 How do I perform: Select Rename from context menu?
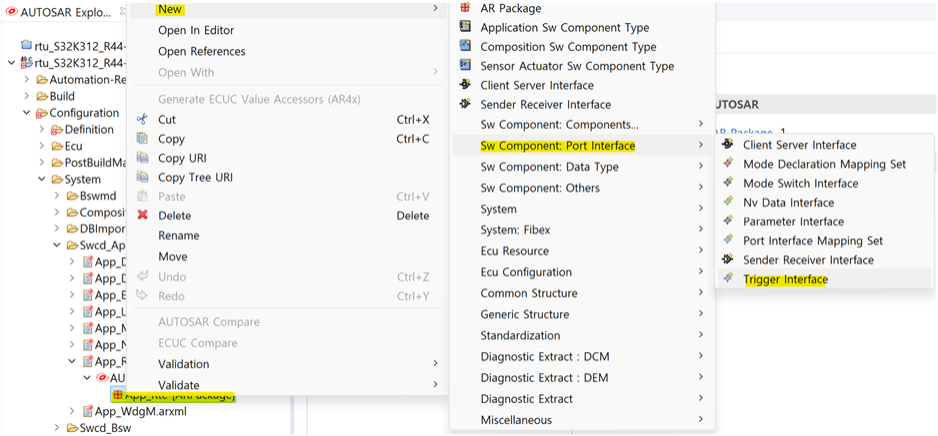[x=178, y=236]
